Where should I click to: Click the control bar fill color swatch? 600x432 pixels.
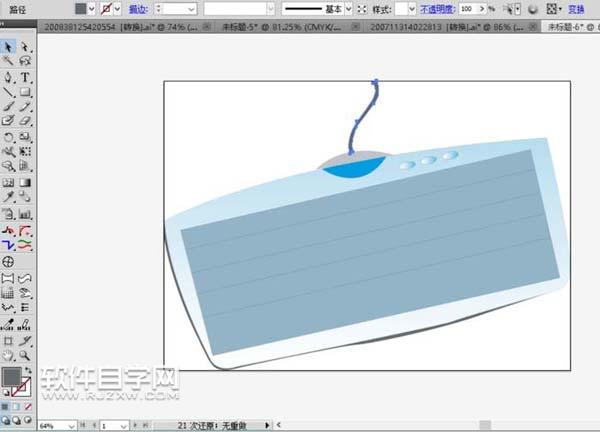pyautogui.click(x=81, y=9)
